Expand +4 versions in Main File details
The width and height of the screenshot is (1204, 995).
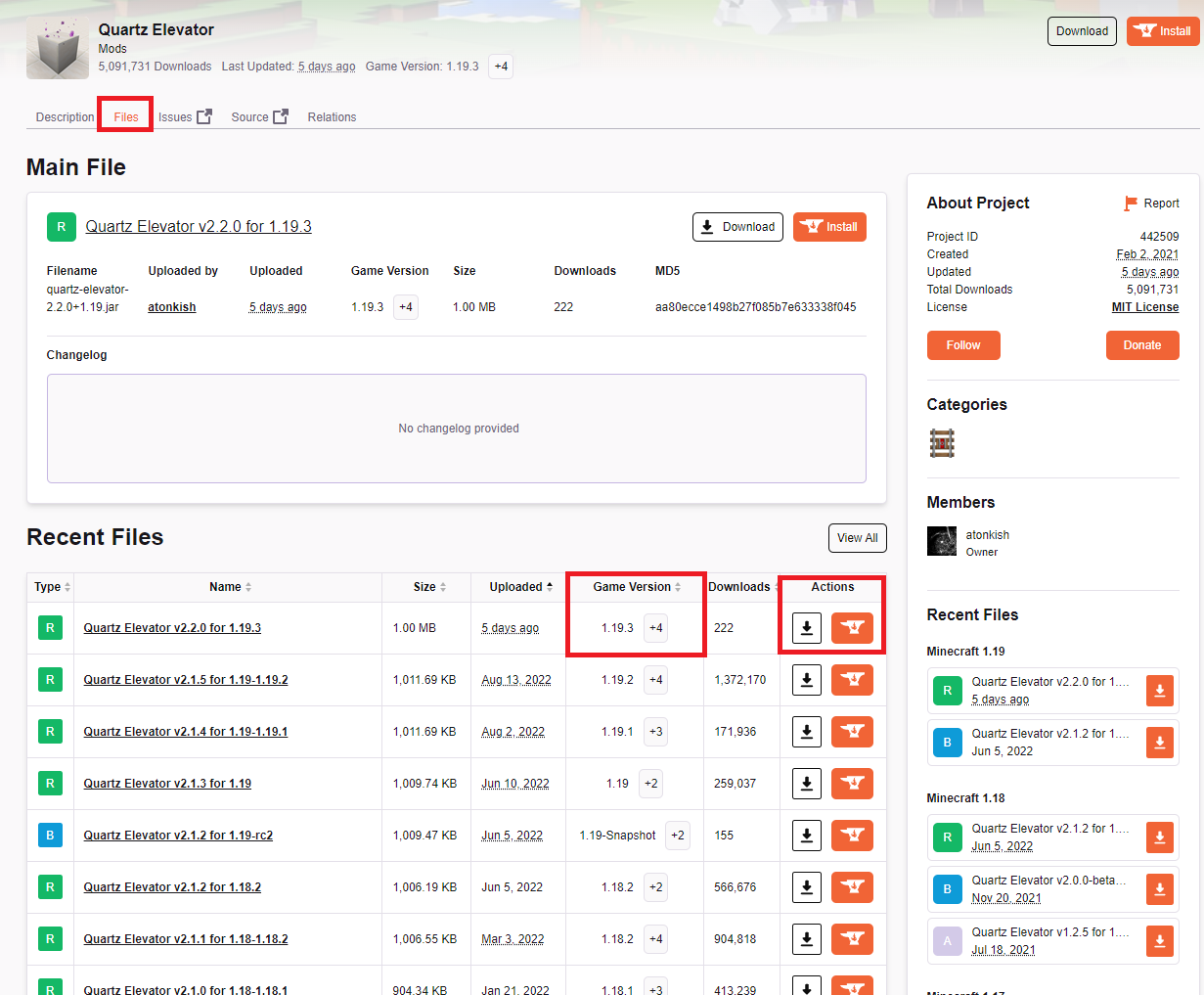coord(406,307)
